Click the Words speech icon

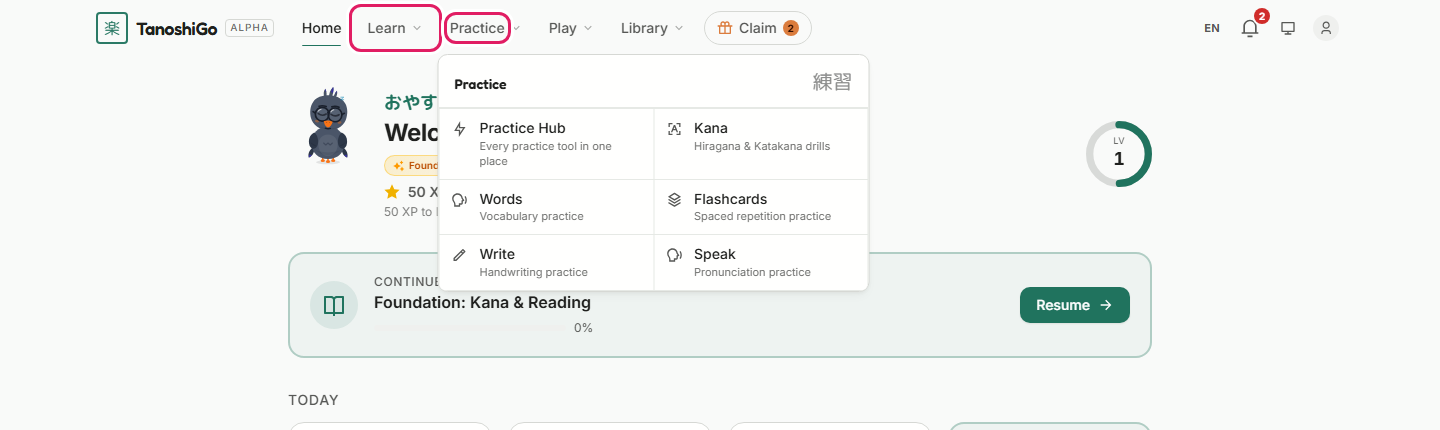click(460, 200)
